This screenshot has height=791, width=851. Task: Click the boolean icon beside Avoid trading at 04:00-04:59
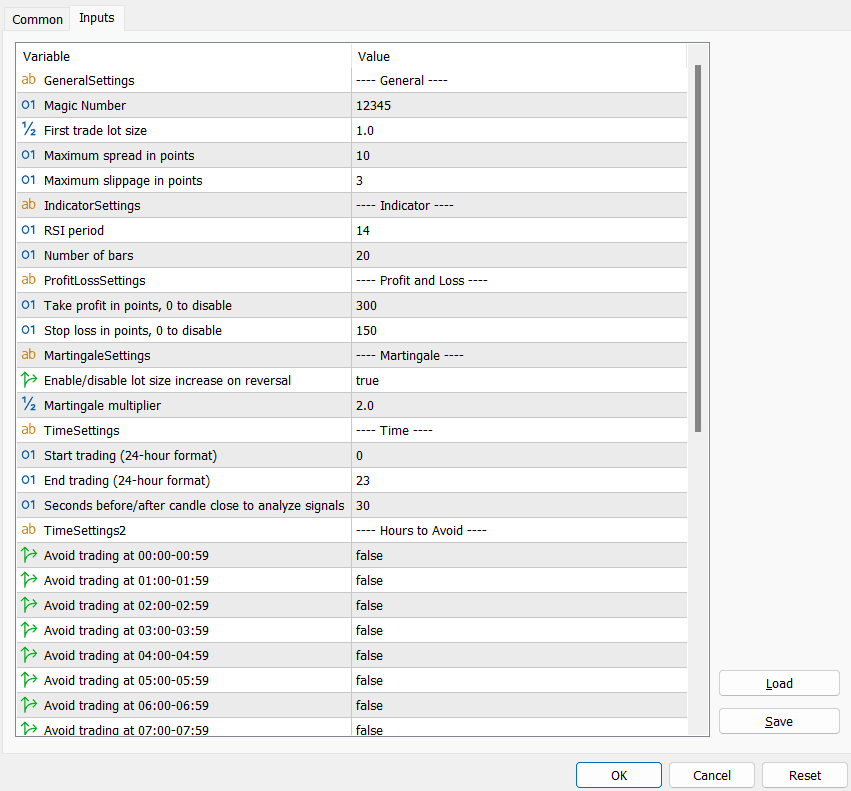(29, 654)
